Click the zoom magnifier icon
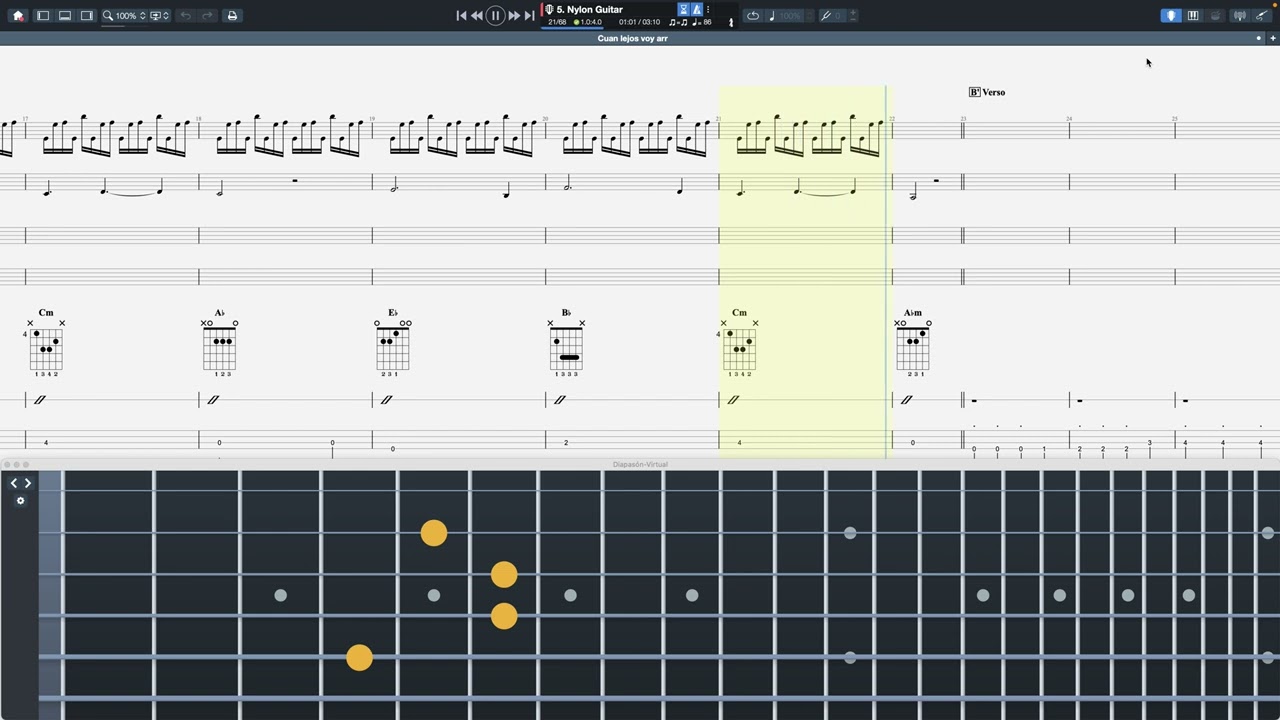 (108, 16)
